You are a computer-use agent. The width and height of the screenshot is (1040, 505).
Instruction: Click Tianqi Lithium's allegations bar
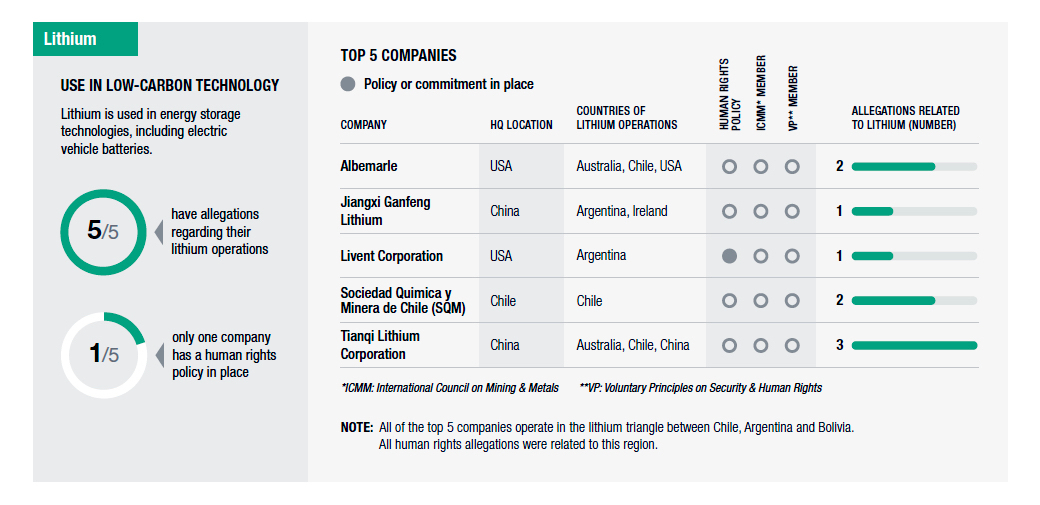tap(914, 345)
